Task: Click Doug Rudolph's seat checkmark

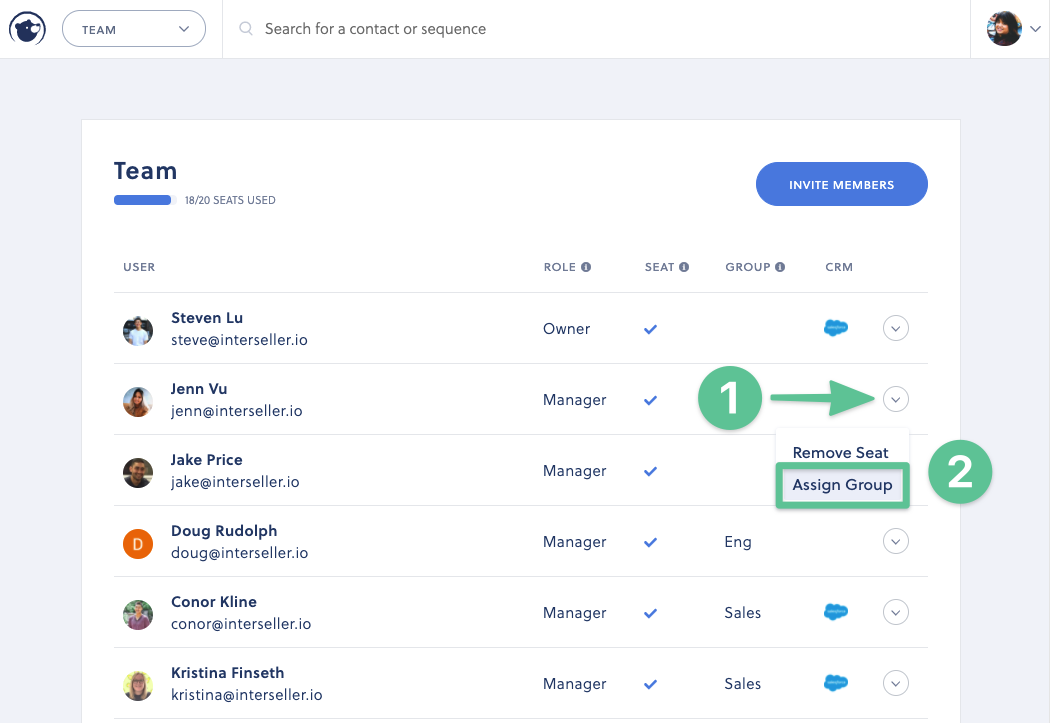Action: (x=650, y=541)
